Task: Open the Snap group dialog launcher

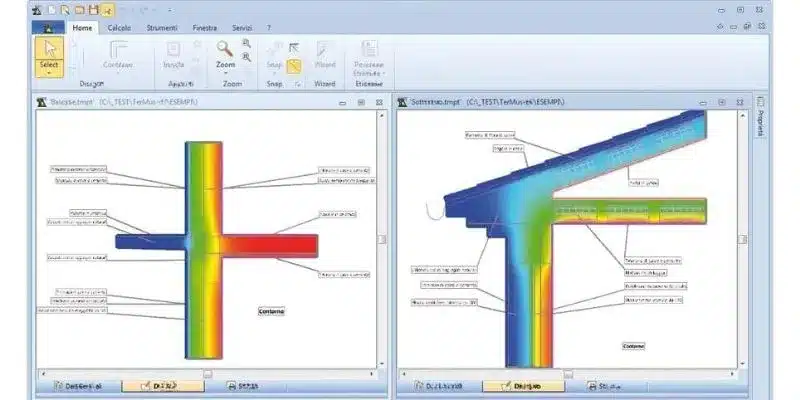Action: point(298,84)
